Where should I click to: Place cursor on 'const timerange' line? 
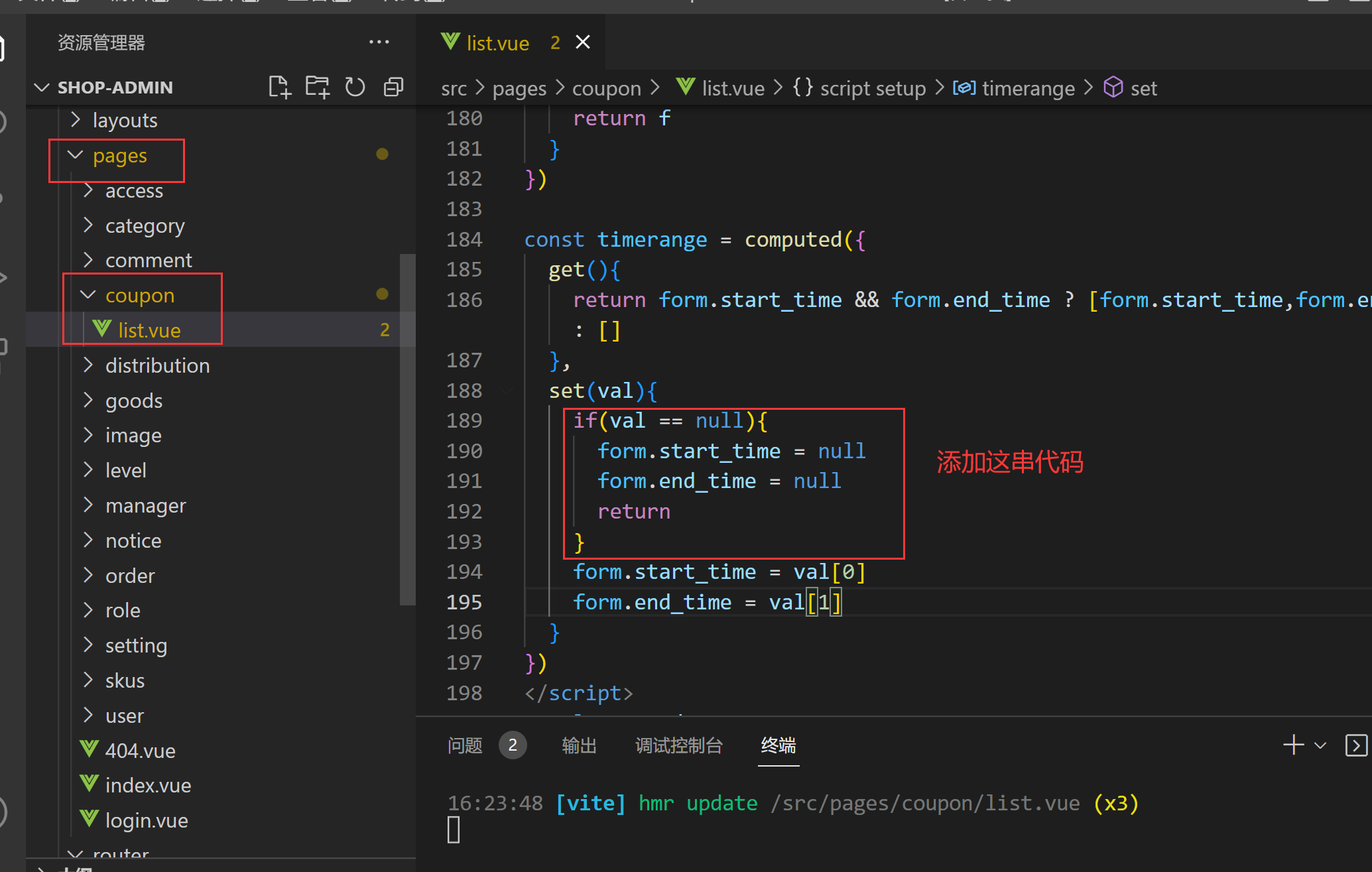[694, 239]
